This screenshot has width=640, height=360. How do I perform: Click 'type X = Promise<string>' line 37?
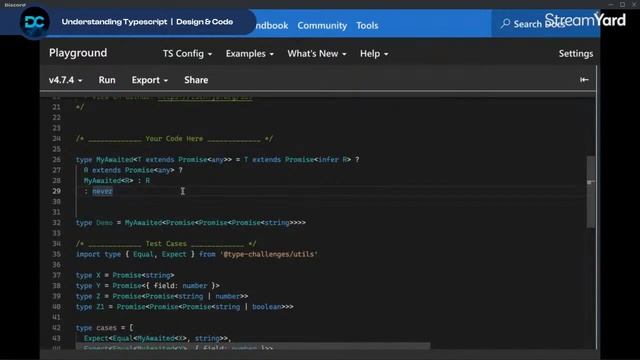pos(125,276)
